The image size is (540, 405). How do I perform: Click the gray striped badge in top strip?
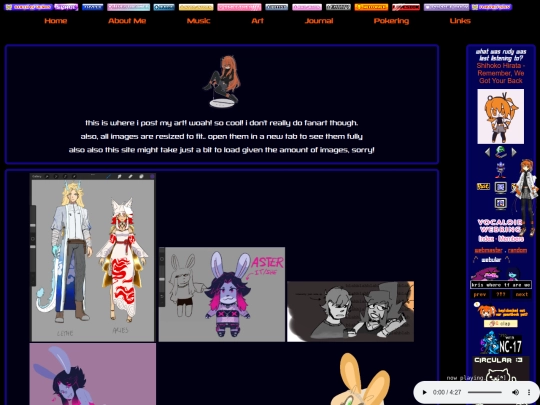coord(338,7)
